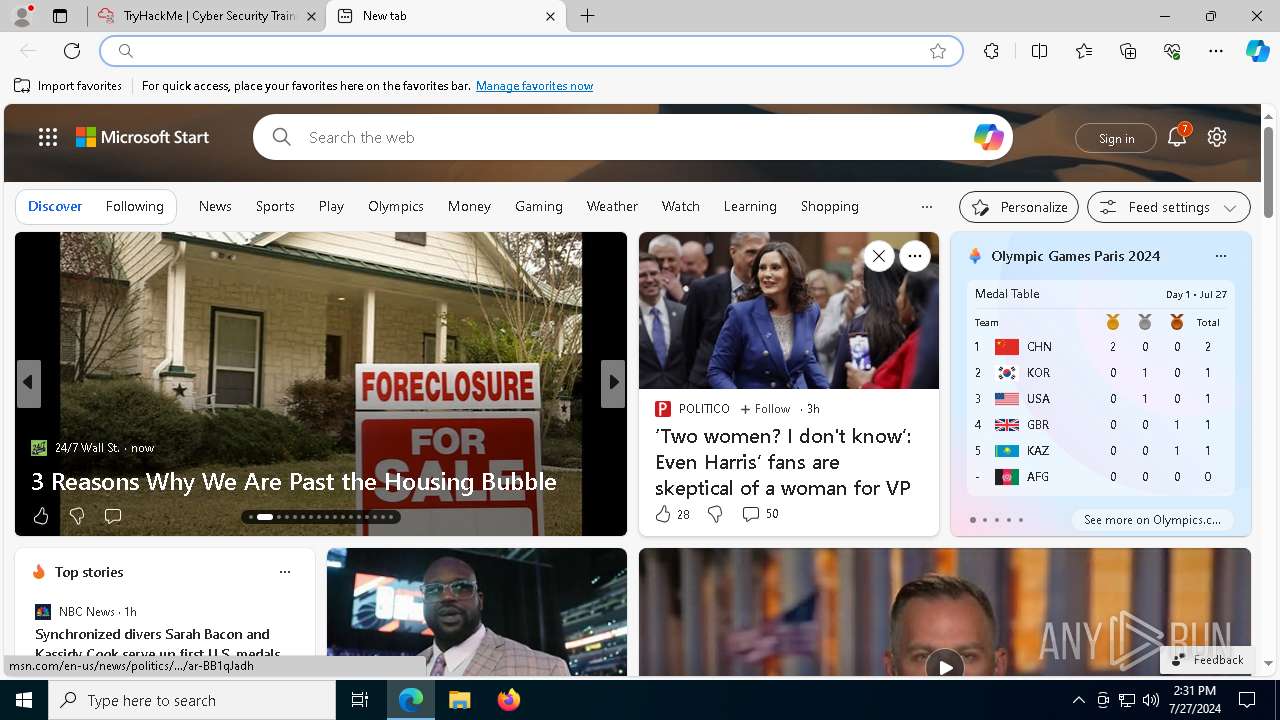Open the 50 comments on Politico article
This screenshot has width=1280, height=720.
[x=760, y=514]
